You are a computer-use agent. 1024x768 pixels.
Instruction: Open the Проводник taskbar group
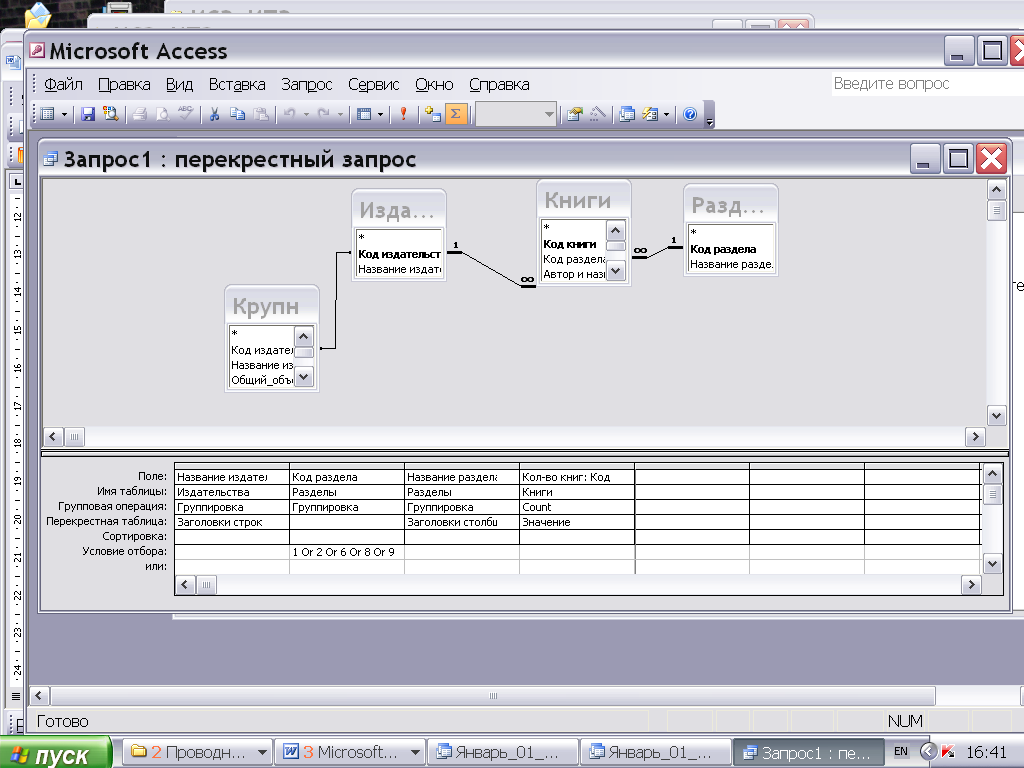pyautogui.click(x=198, y=752)
